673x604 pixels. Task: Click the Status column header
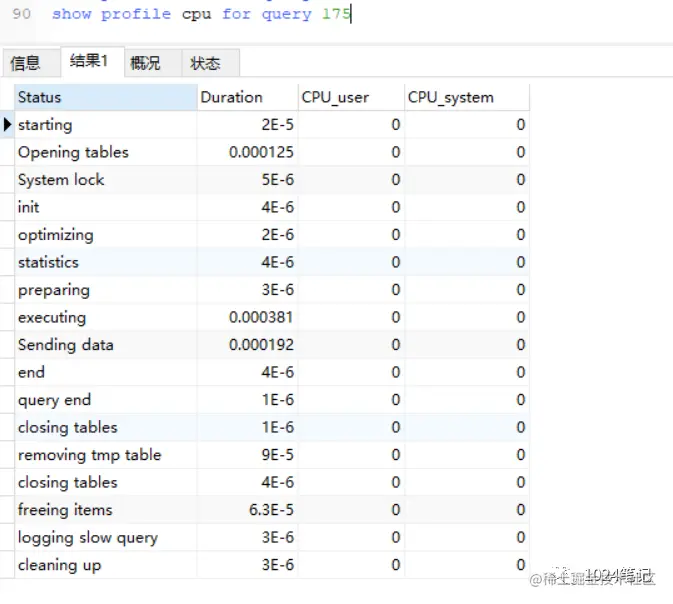(x=106, y=97)
